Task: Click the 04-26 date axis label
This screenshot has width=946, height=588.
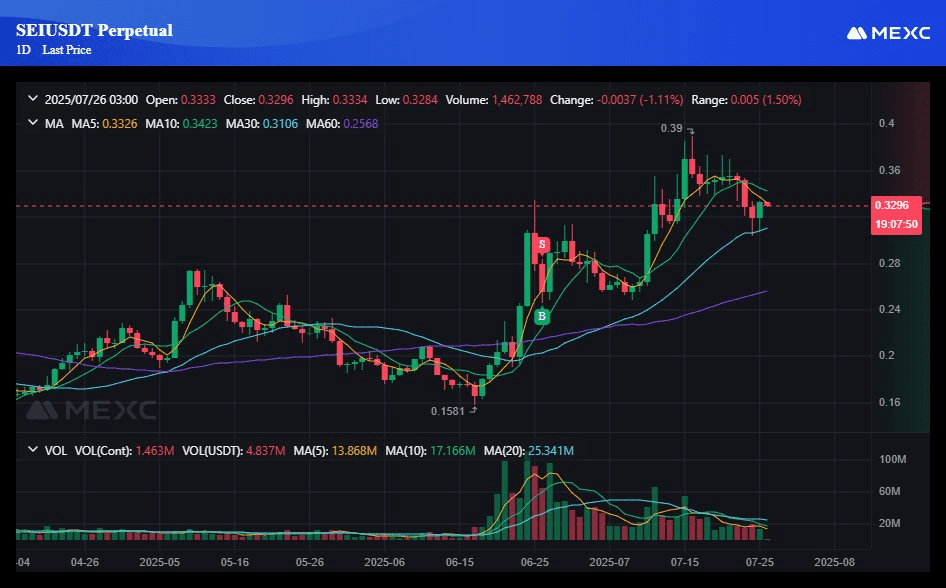Action: pyautogui.click(x=84, y=562)
